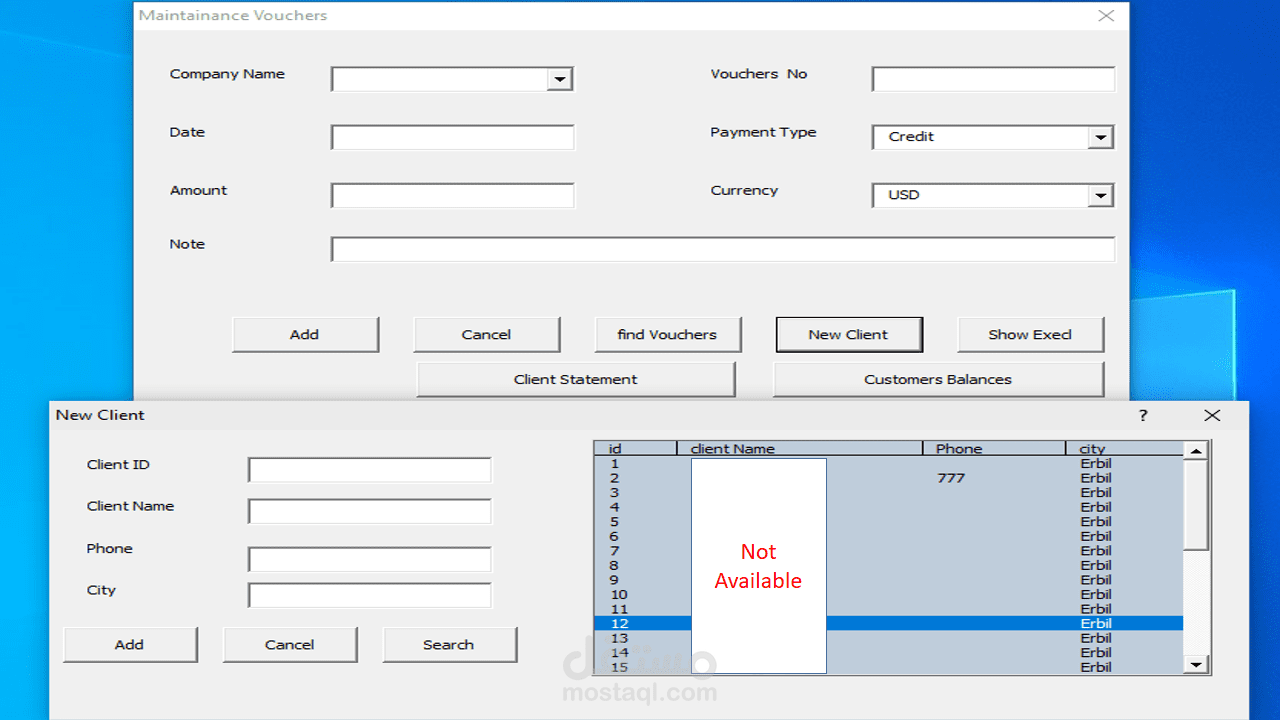
Task: Click the Credit payment type value
Action: point(911,137)
